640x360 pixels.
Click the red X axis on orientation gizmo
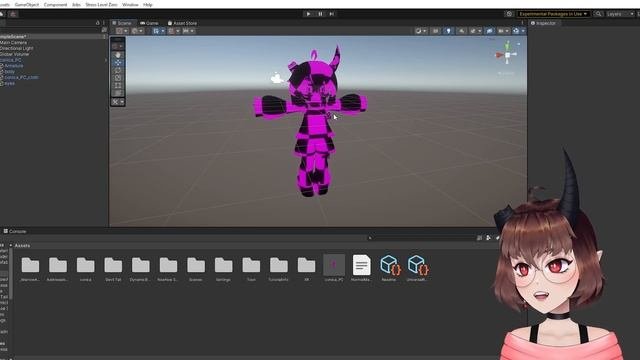pyautogui.click(x=499, y=55)
